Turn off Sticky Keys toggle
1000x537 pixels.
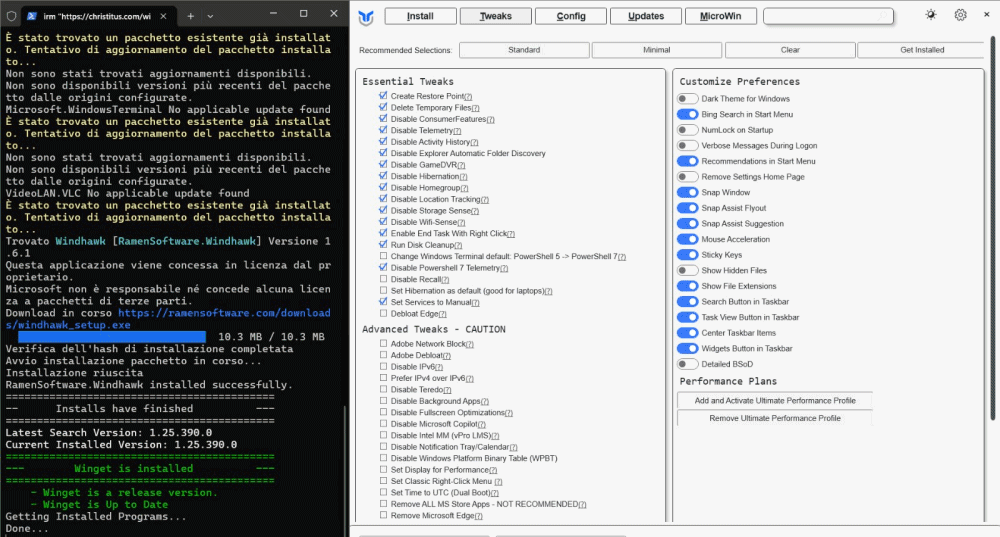coord(688,255)
